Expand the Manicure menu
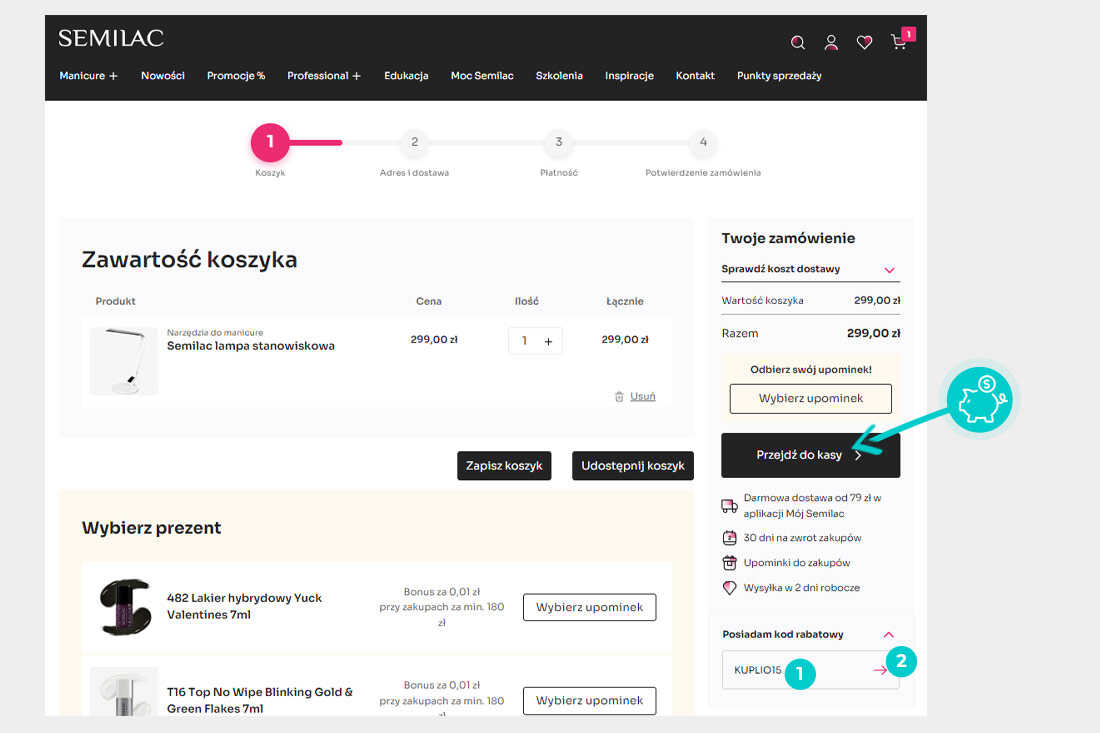The image size is (1100, 733). coord(88,76)
